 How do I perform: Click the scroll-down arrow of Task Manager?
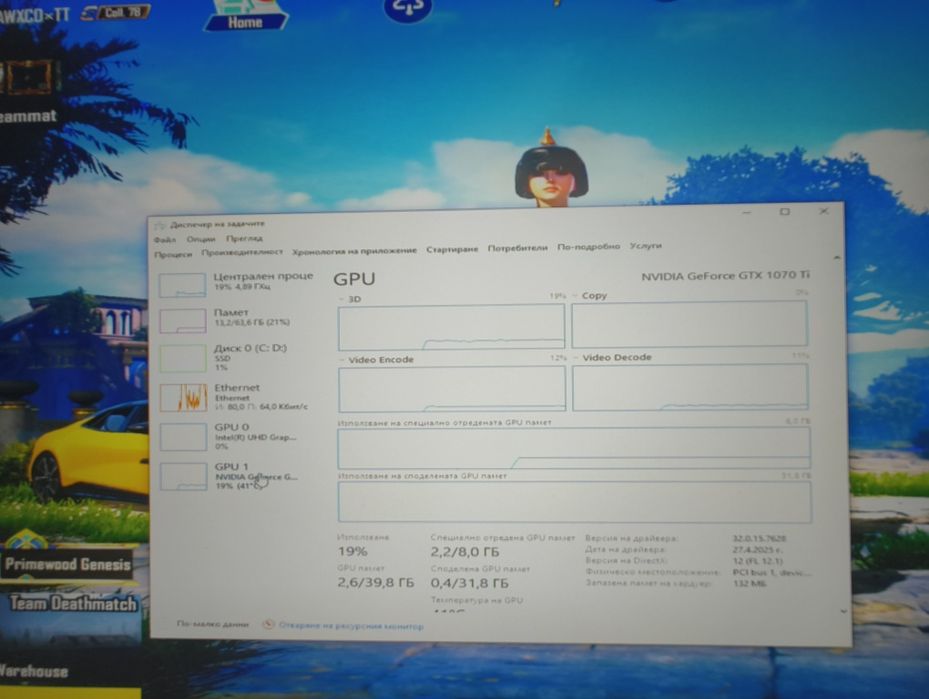844,611
